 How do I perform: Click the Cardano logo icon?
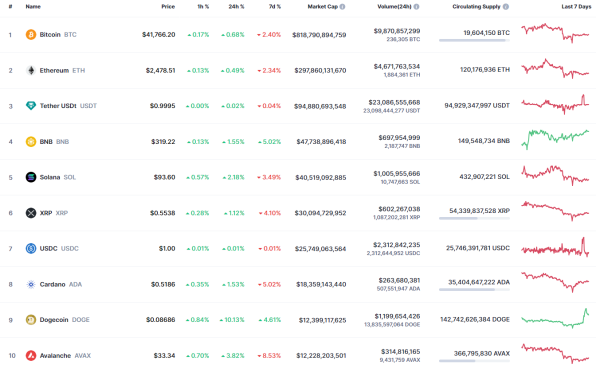tap(31, 284)
